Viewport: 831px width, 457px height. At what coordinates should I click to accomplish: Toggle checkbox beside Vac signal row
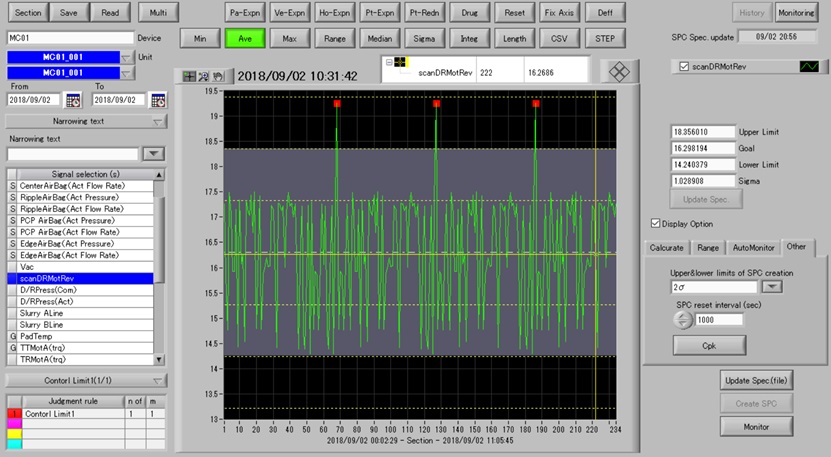(13, 267)
